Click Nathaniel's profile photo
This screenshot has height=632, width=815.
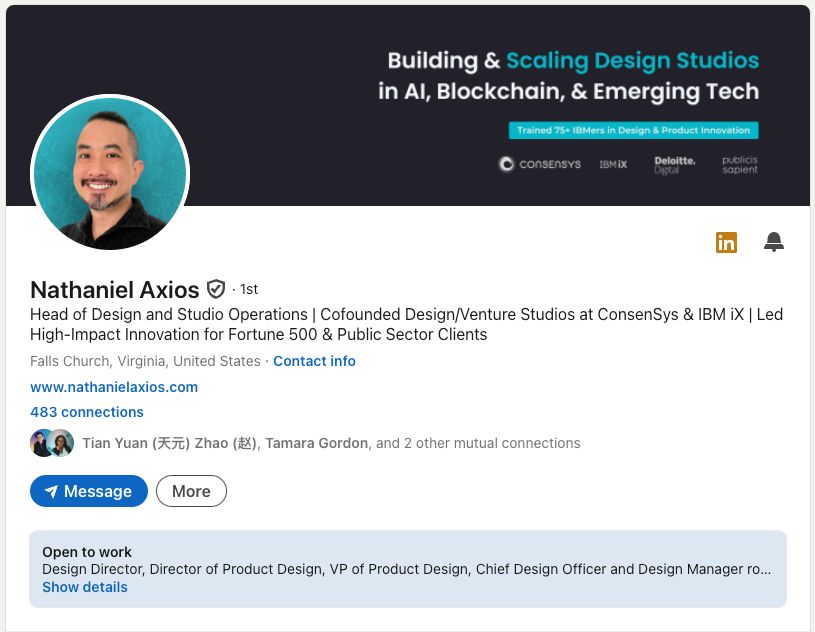tap(110, 174)
